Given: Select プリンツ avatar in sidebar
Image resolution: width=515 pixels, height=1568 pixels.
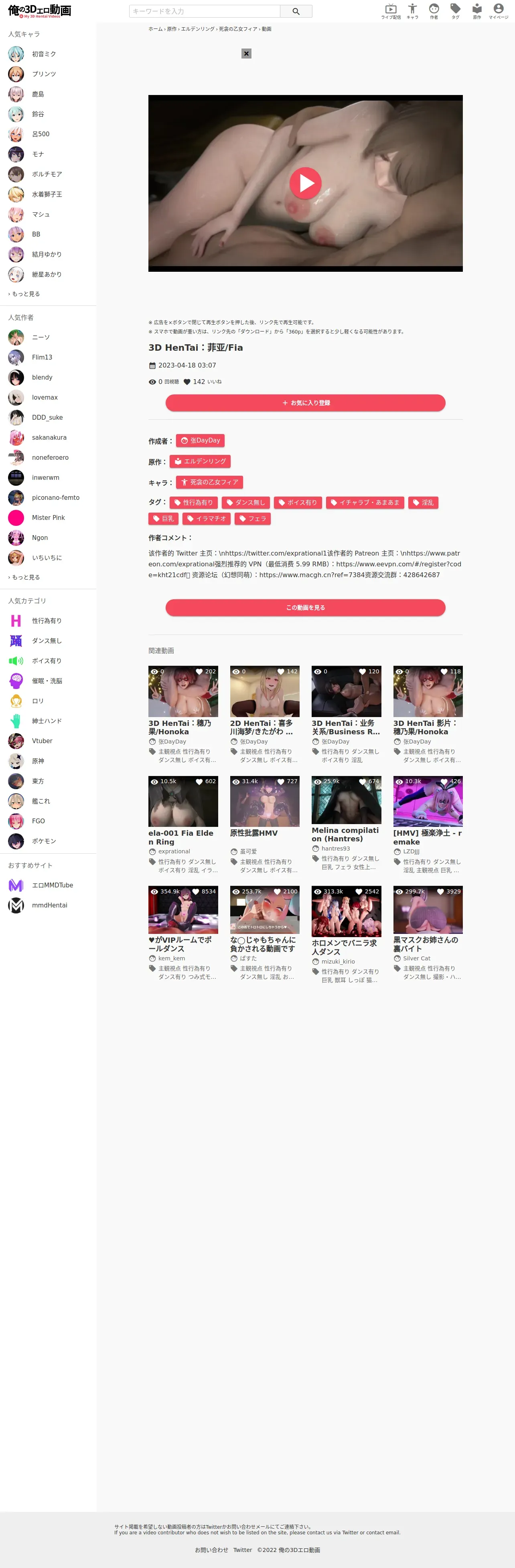Looking at the screenshot, I should click(16, 74).
